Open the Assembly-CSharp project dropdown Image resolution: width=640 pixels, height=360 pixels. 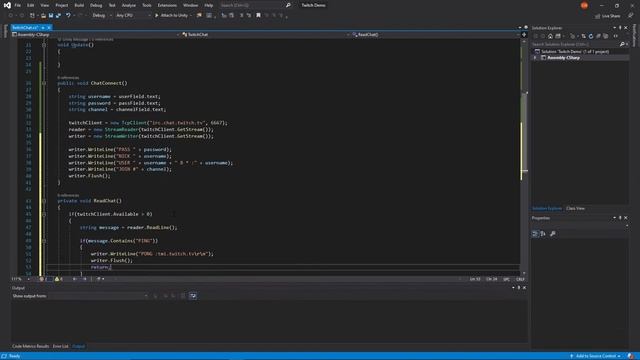[x=95, y=35]
